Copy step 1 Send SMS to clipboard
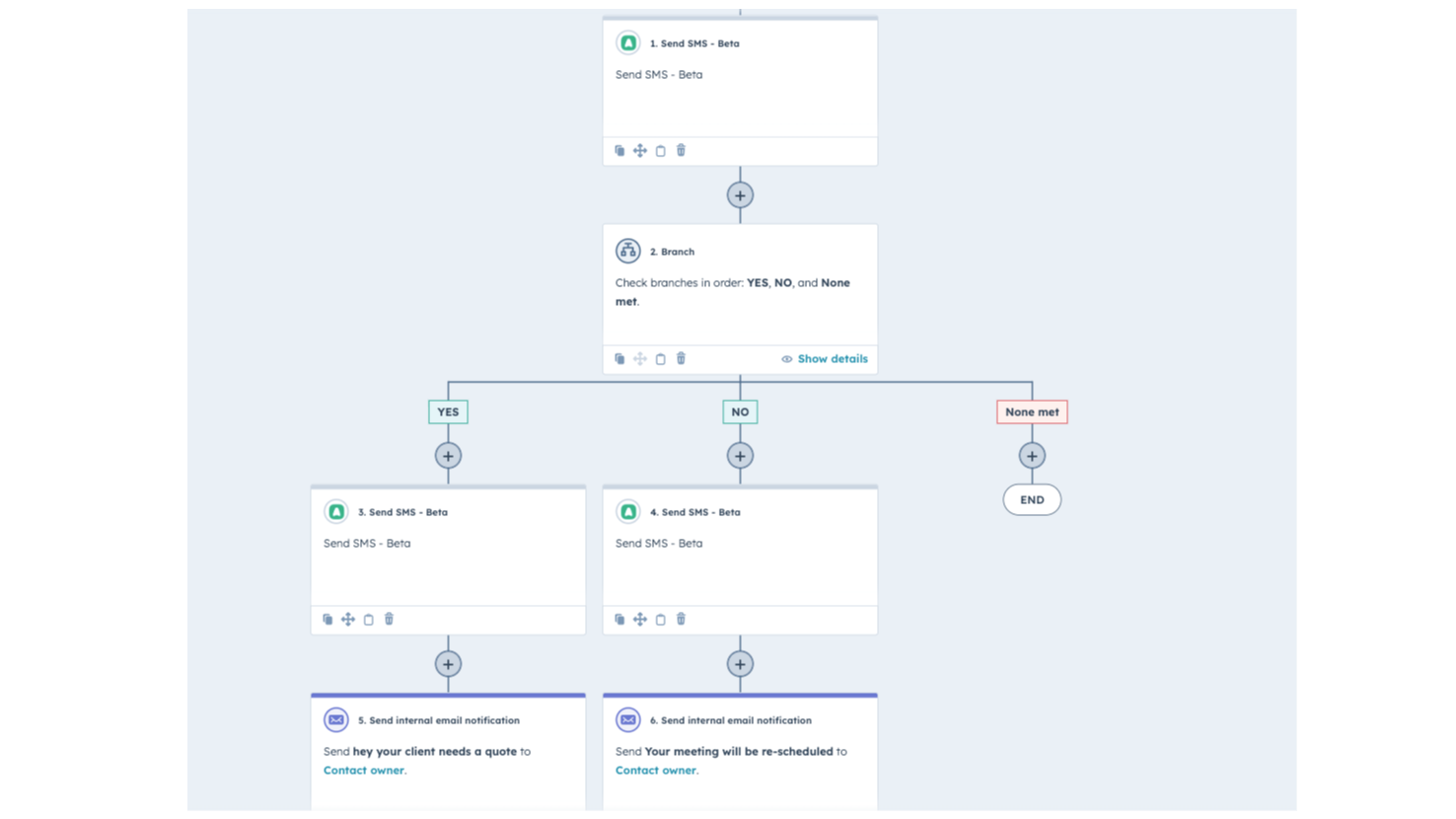This screenshot has height=819, width=1456. [661, 151]
